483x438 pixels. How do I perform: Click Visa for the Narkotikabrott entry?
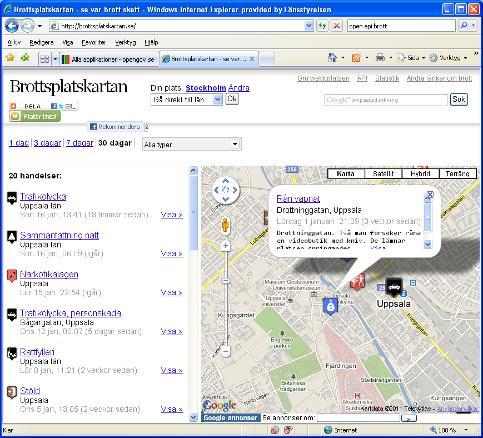click(x=172, y=292)
